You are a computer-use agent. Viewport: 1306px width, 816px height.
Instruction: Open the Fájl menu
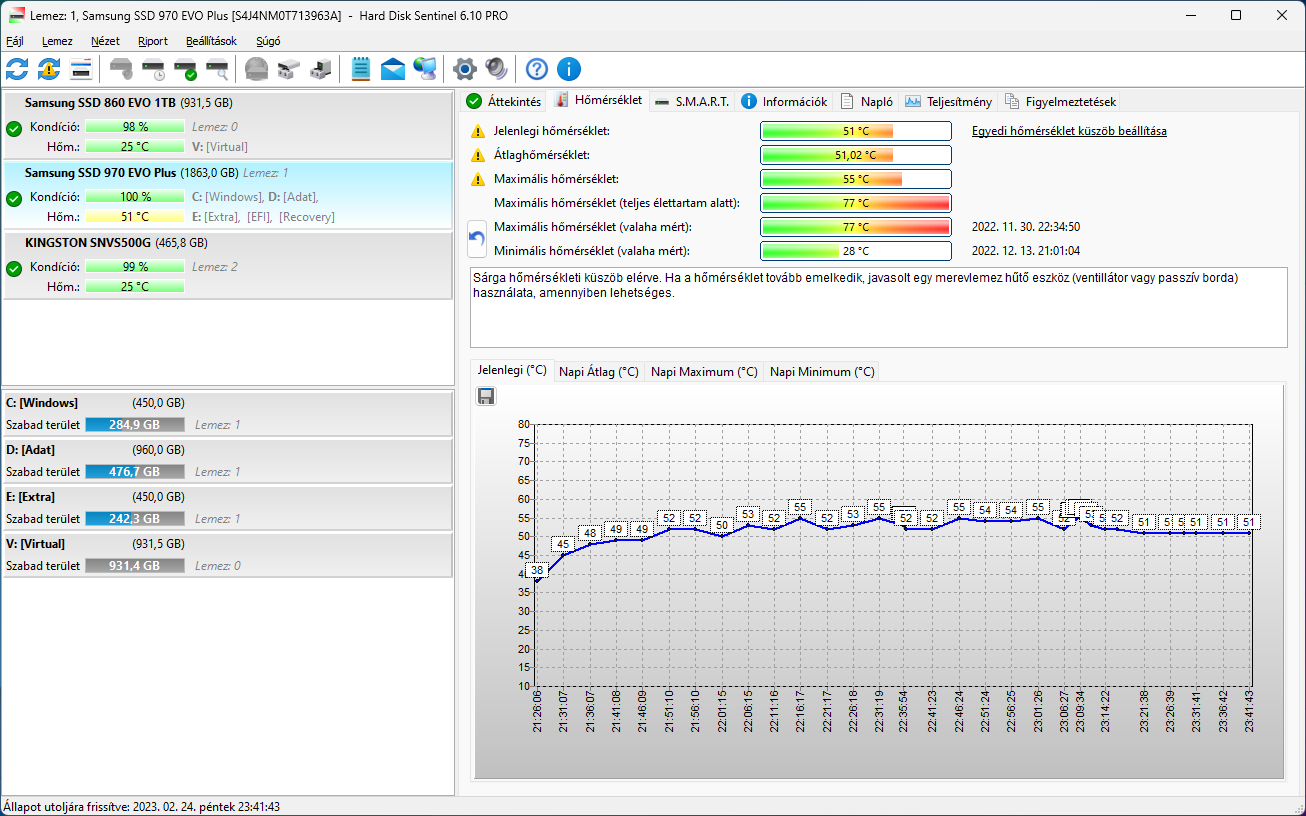[x=15, y=42]
